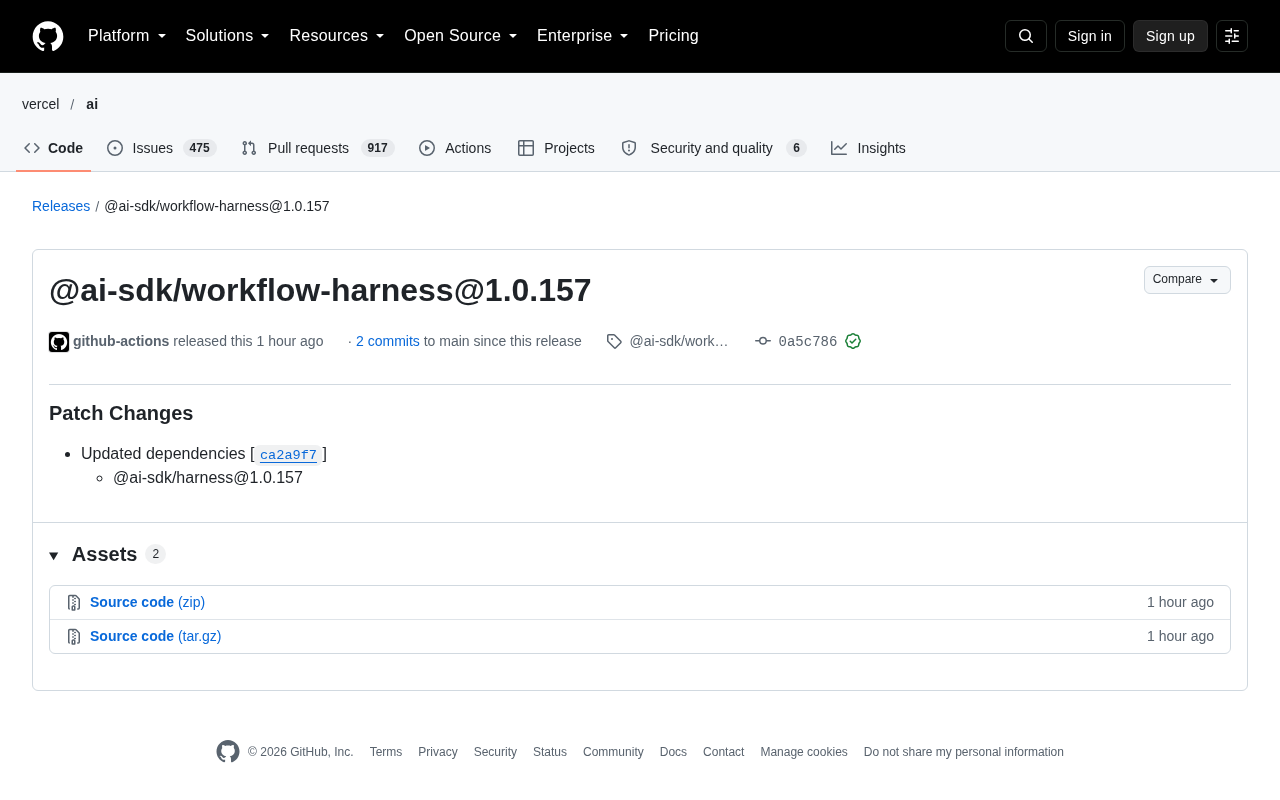Screen dimensions: 1280x800
Task: Click the github-actions avatar icon
Action: (59, 342)
